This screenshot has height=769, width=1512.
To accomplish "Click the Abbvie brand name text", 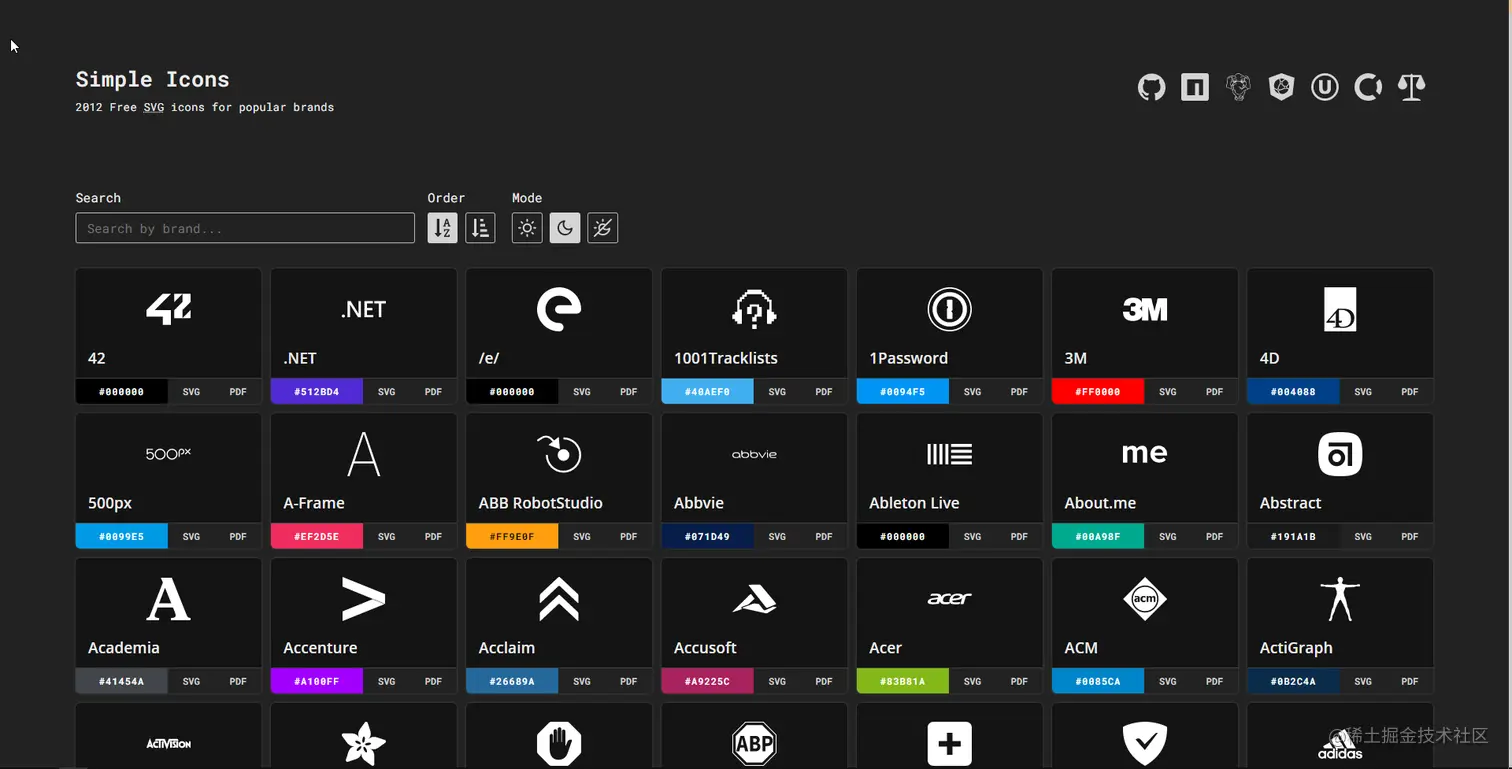I will click(699, 503).
